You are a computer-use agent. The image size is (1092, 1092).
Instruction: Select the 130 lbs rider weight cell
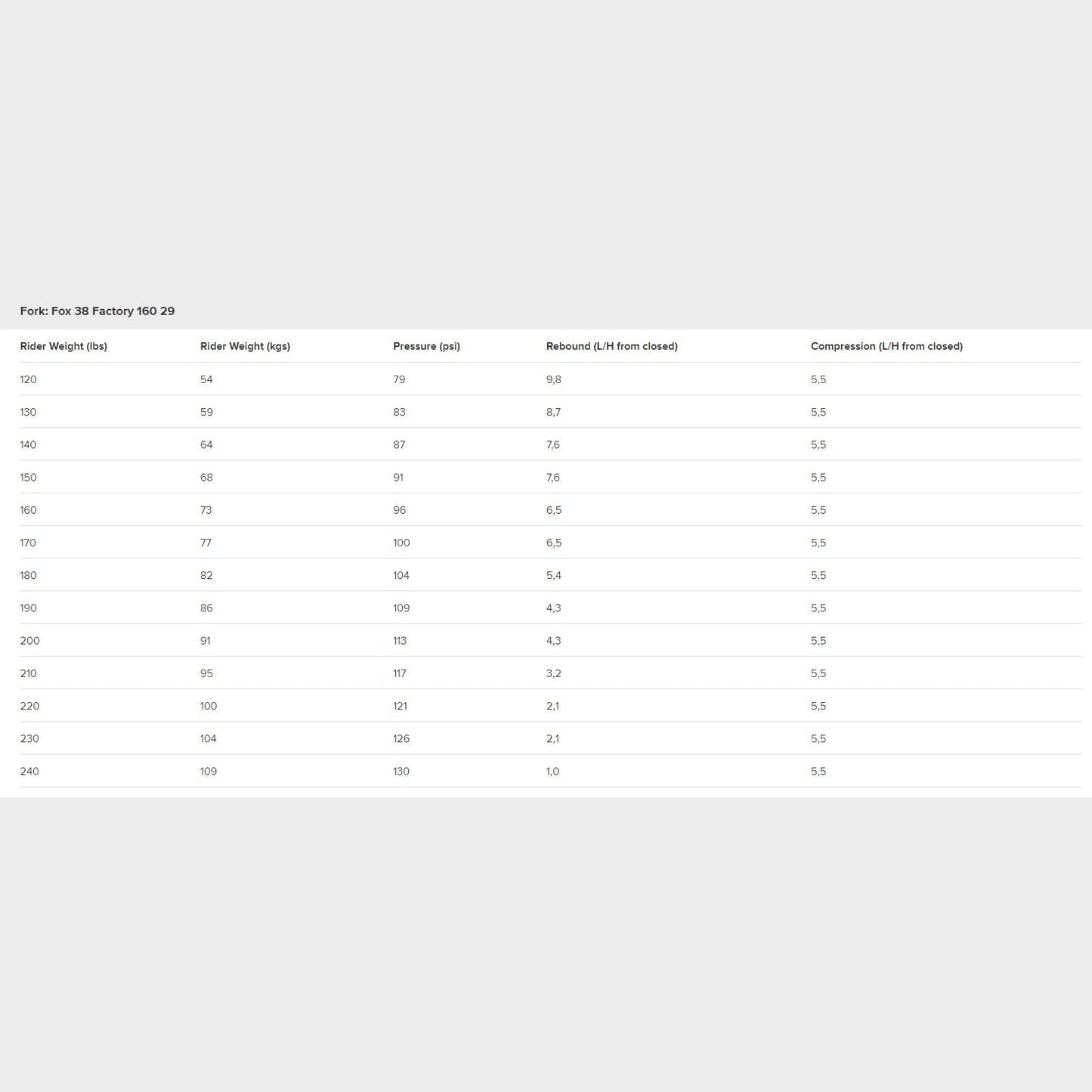point(29,413)
